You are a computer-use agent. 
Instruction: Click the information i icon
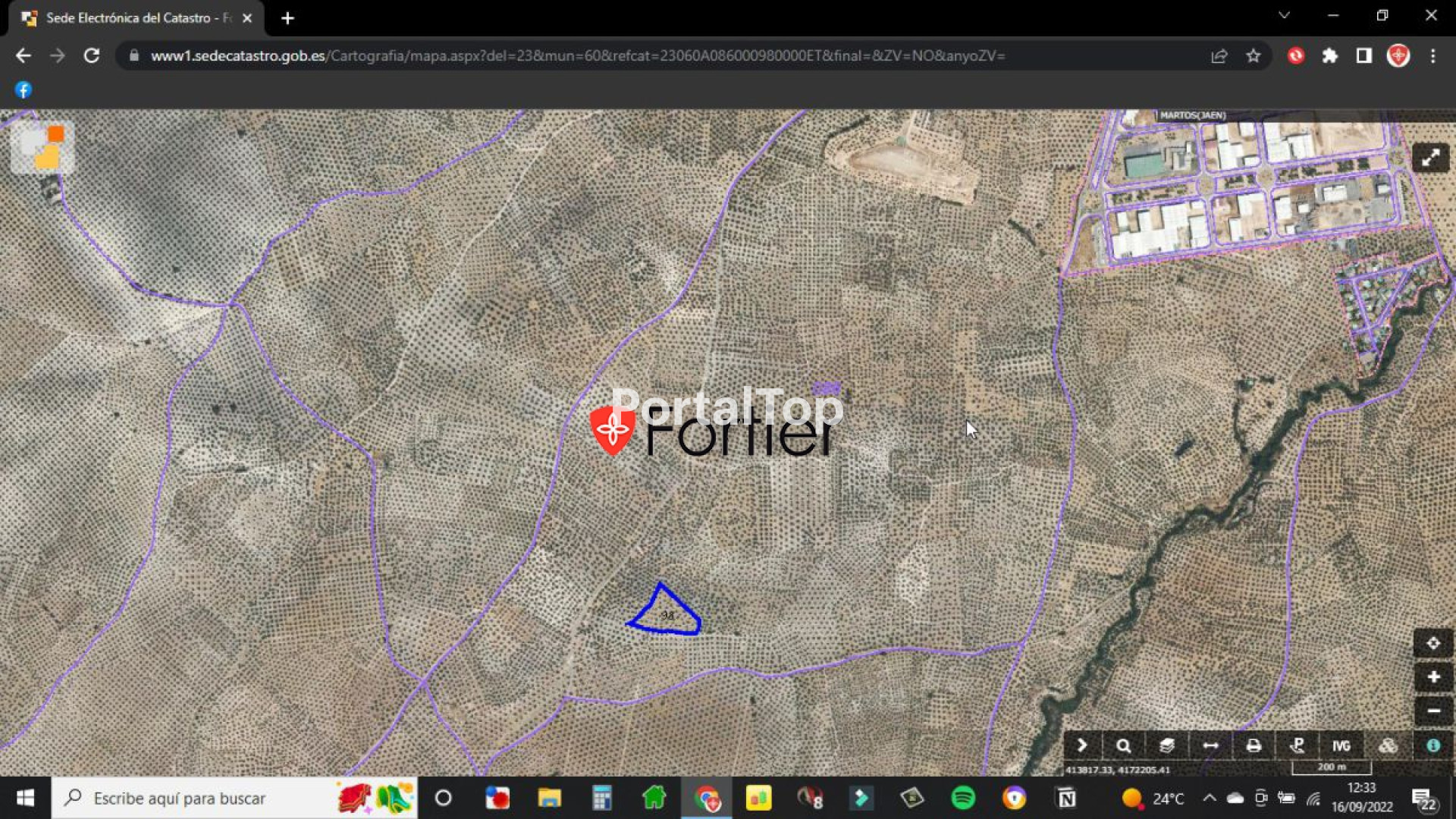(1432, 746)
